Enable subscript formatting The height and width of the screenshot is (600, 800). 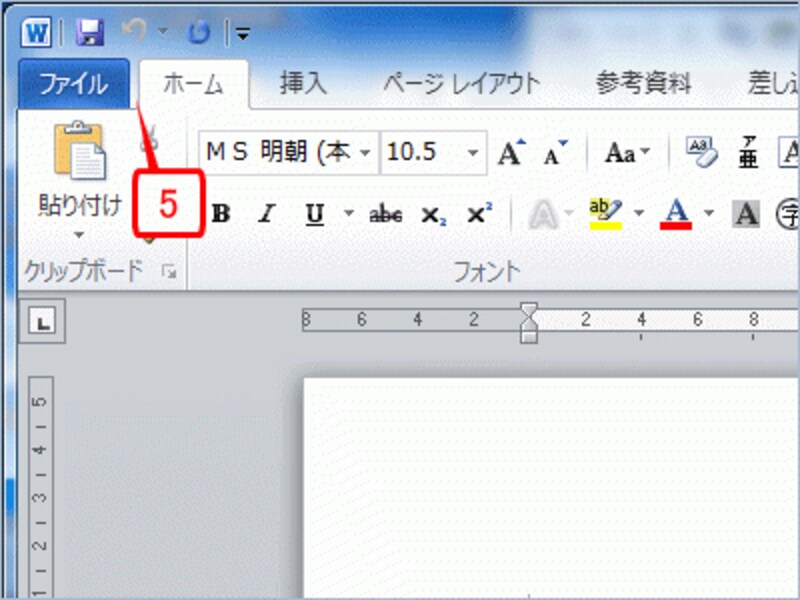[432, 213]
